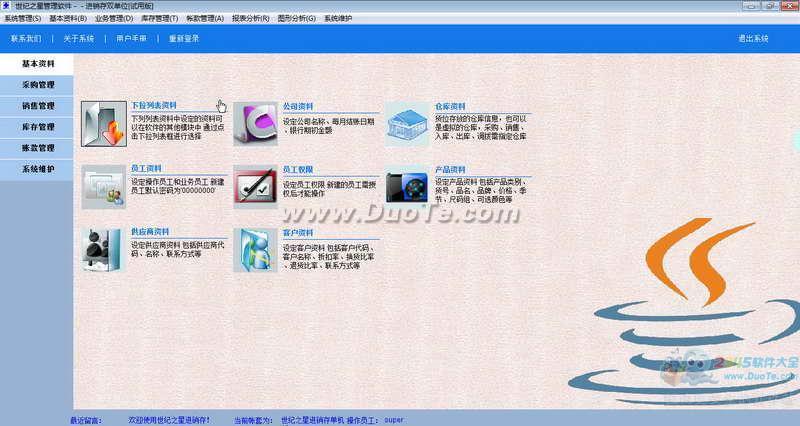Switch to the 库存管理 sidebar tab

tap(37, 127)
